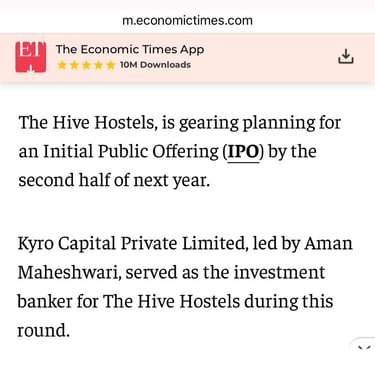Viewport: 375px width, 372px height.
Task: Select the m.economictimes.com address bar
Action: pyautogui.click(x=187, y=21)
